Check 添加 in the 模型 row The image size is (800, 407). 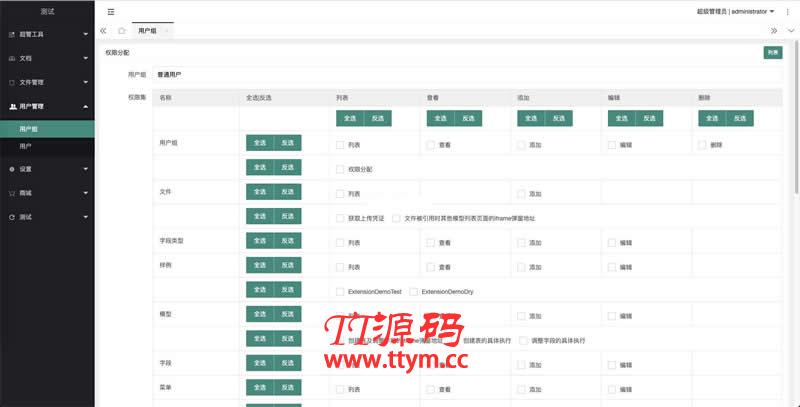(x=521, y=316)
